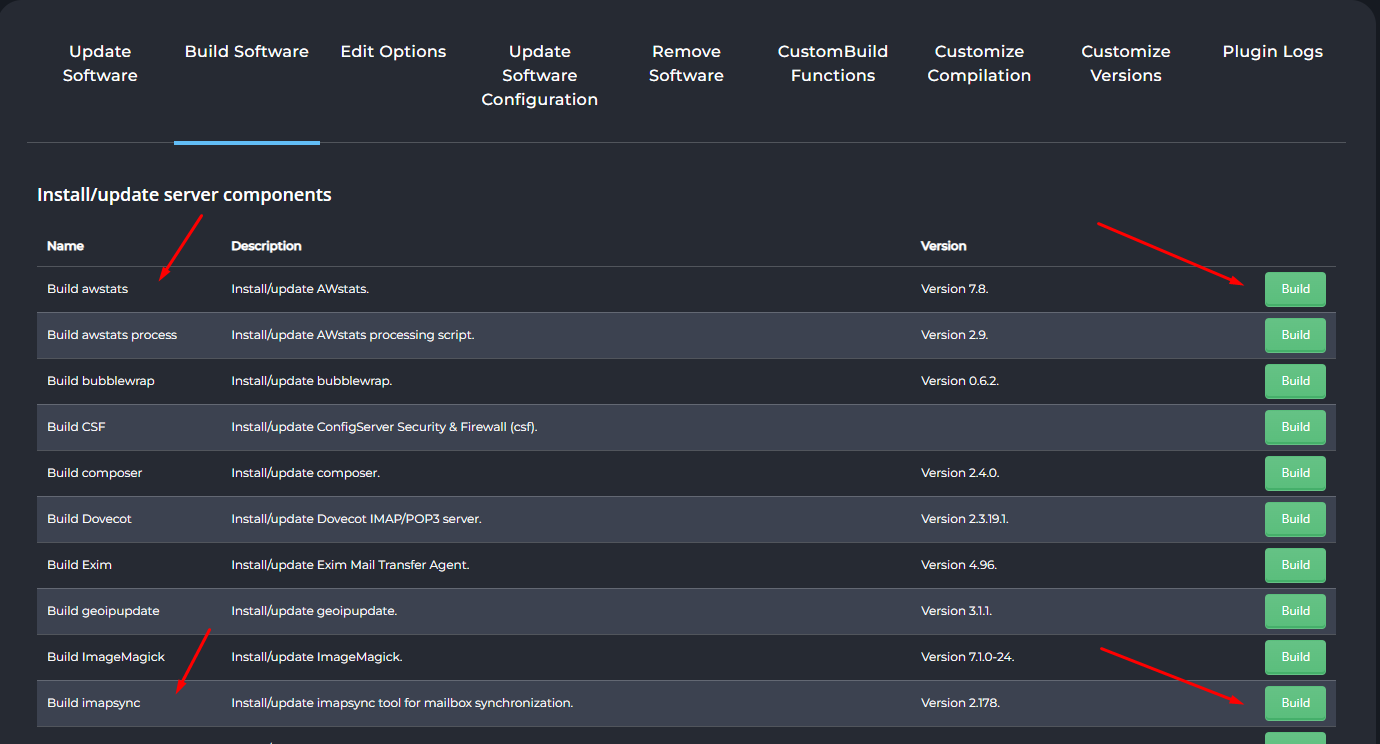The height and width of the screenshot is (744, 1380).
Task: Switch to Customize Compilation tab
Action: pyautogui.click(x=979, y=63)
